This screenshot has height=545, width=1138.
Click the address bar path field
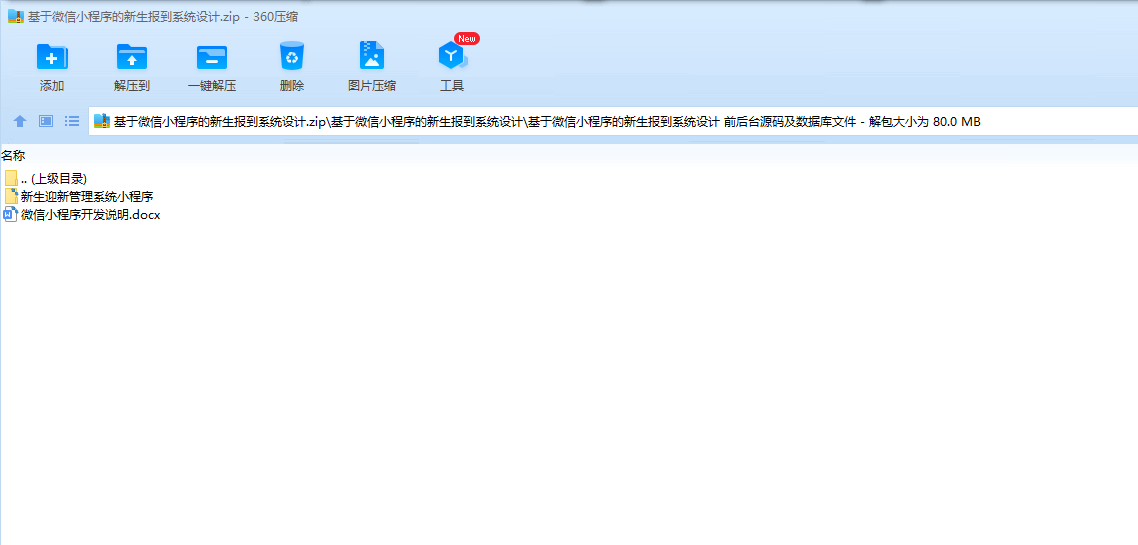[613, 121]
